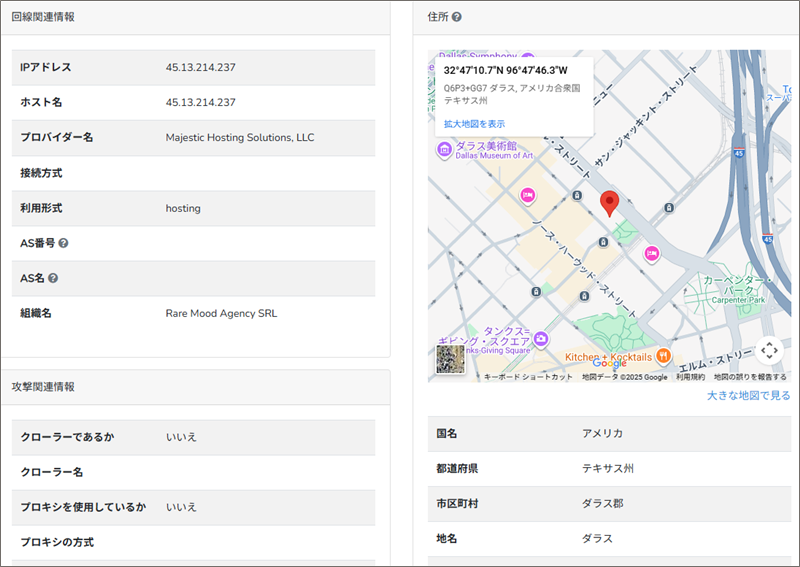Viewport: 800px width, 567px height.
Task: Click the IP address value 45.13.214.237
Action: 201,67
